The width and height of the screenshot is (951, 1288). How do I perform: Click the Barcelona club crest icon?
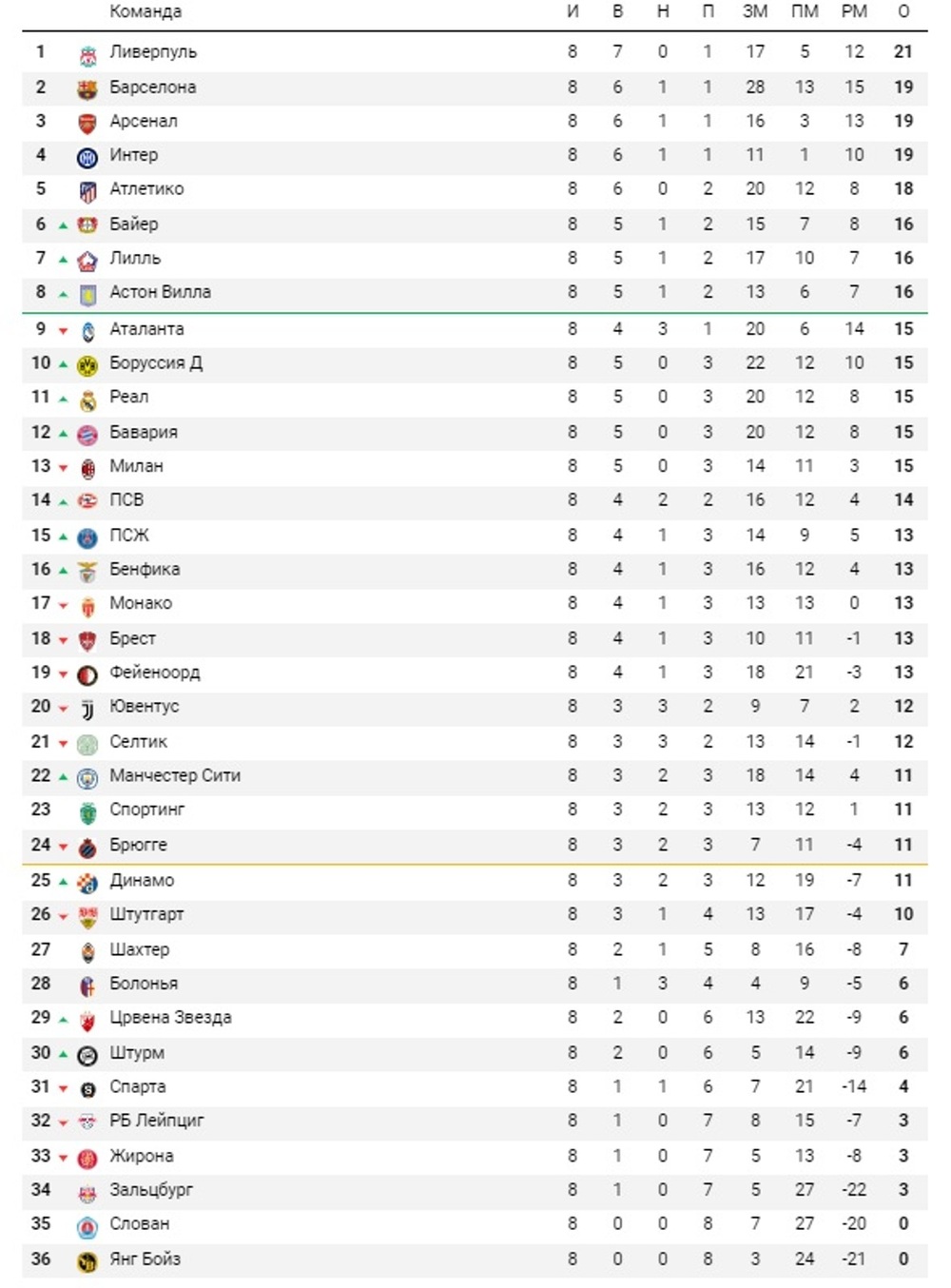point(87,90)
